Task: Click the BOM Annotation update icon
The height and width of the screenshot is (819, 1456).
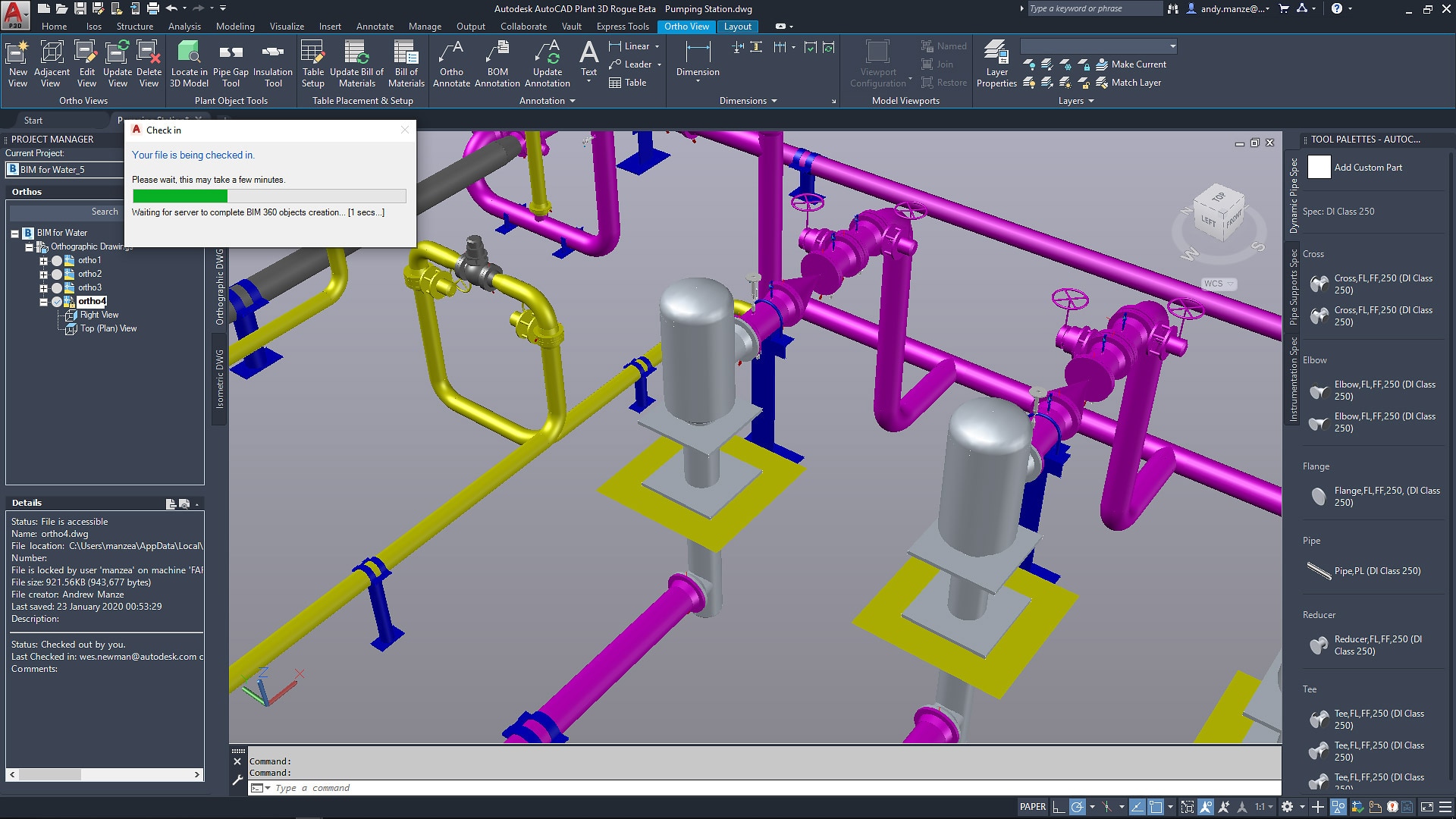Action: (547, 63)
